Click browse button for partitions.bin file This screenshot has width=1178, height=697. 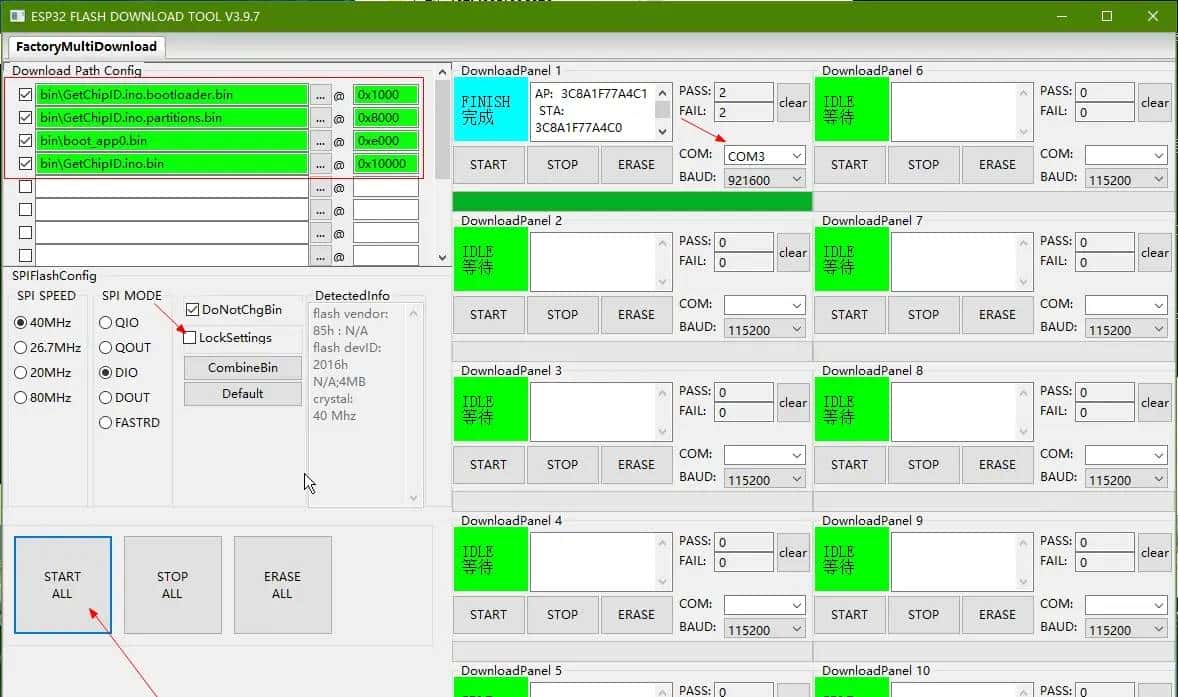coord(320,118)
